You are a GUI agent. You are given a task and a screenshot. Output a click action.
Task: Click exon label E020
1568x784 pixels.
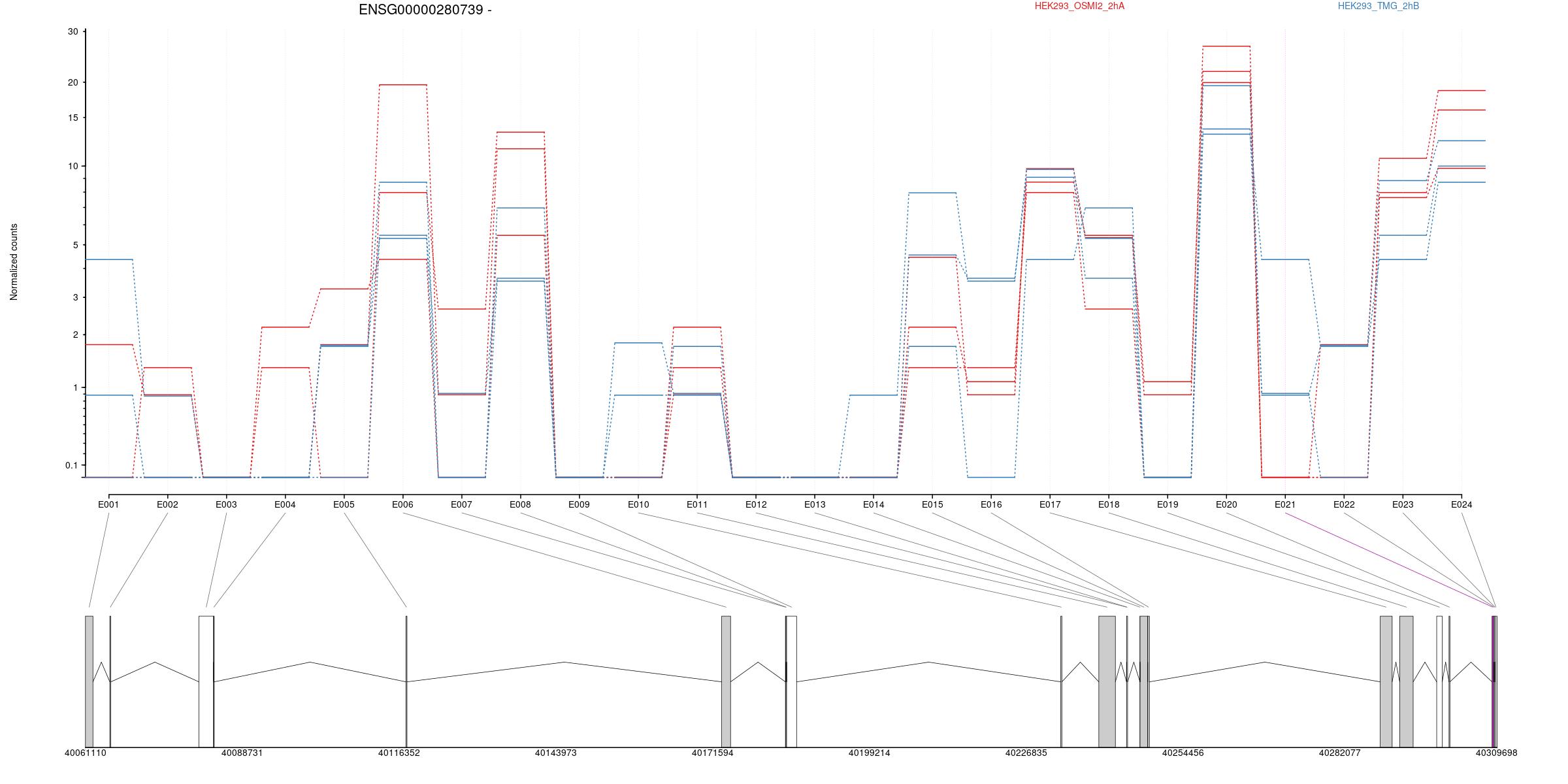click(1226, 504)
